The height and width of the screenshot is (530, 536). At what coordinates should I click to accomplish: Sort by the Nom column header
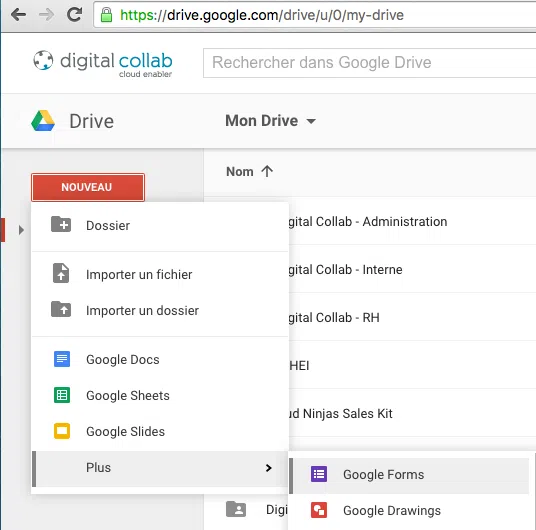(x=240, y=172)
